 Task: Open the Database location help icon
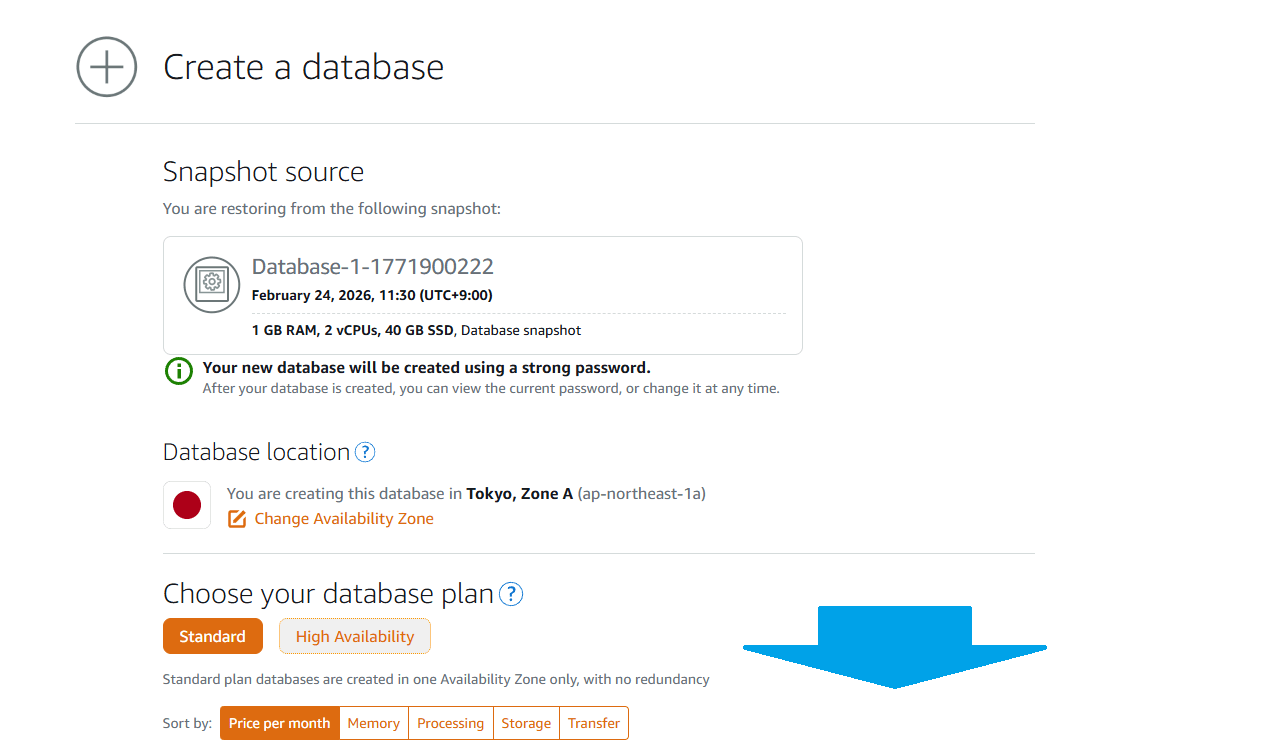(365, 452)
